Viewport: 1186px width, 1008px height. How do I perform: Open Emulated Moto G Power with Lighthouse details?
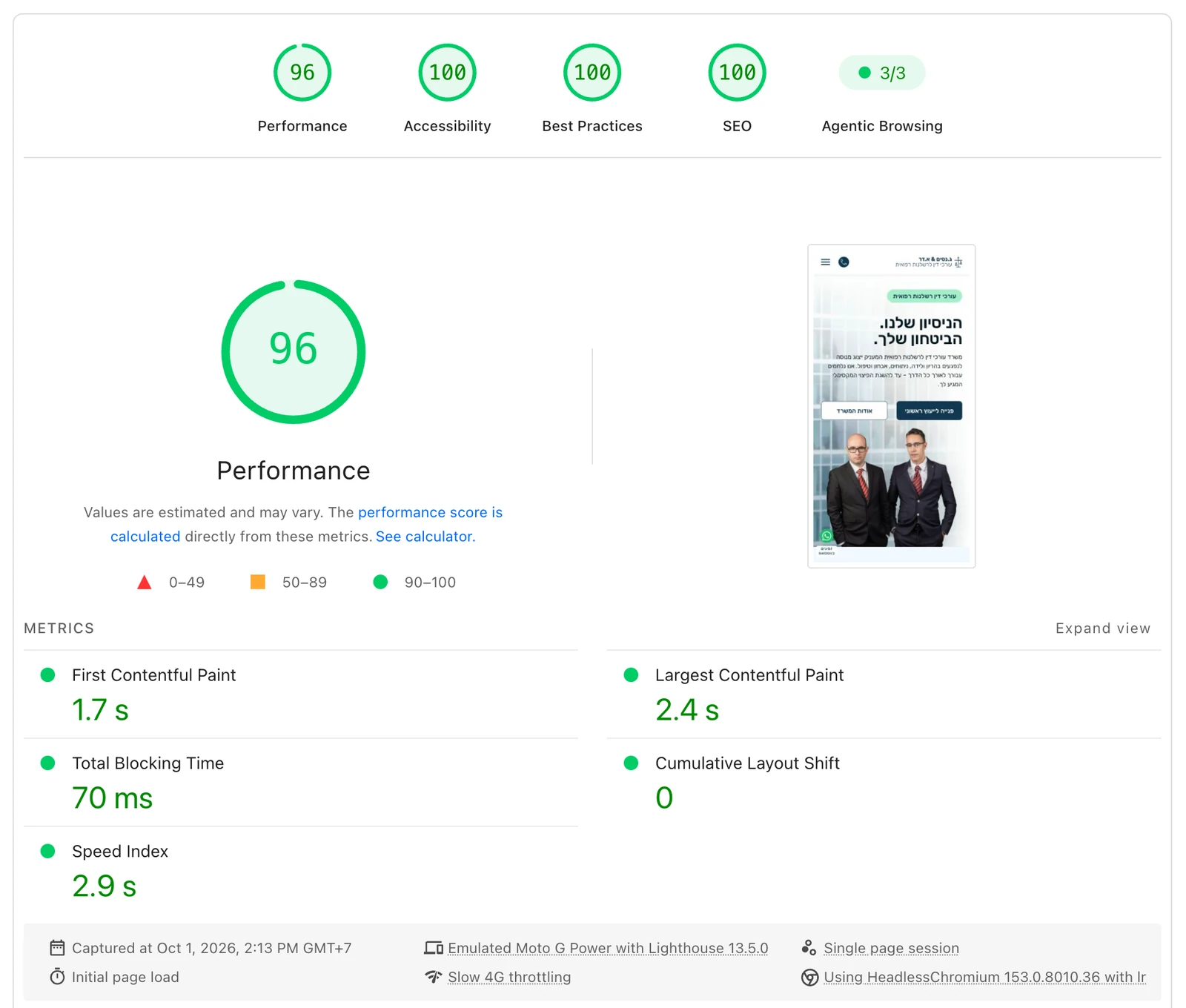tap(608, 948)
